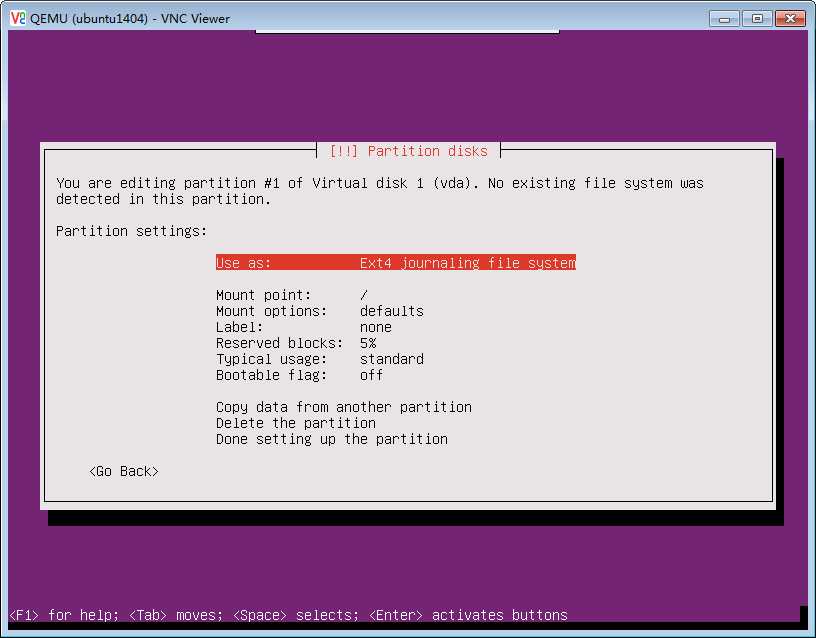Select the Label setting row
The width and height of the screenshot is (816, 638).
(x=304, y=327)
